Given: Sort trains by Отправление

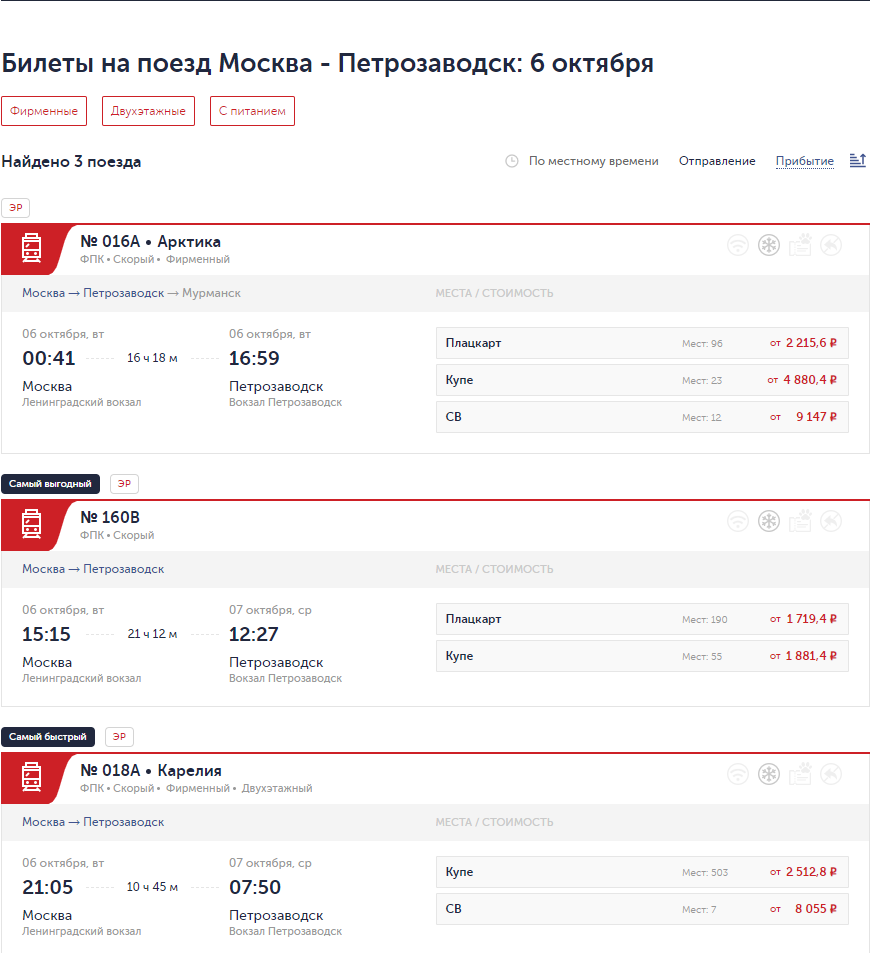Looking at the screenshot, I should pos(717,161).
